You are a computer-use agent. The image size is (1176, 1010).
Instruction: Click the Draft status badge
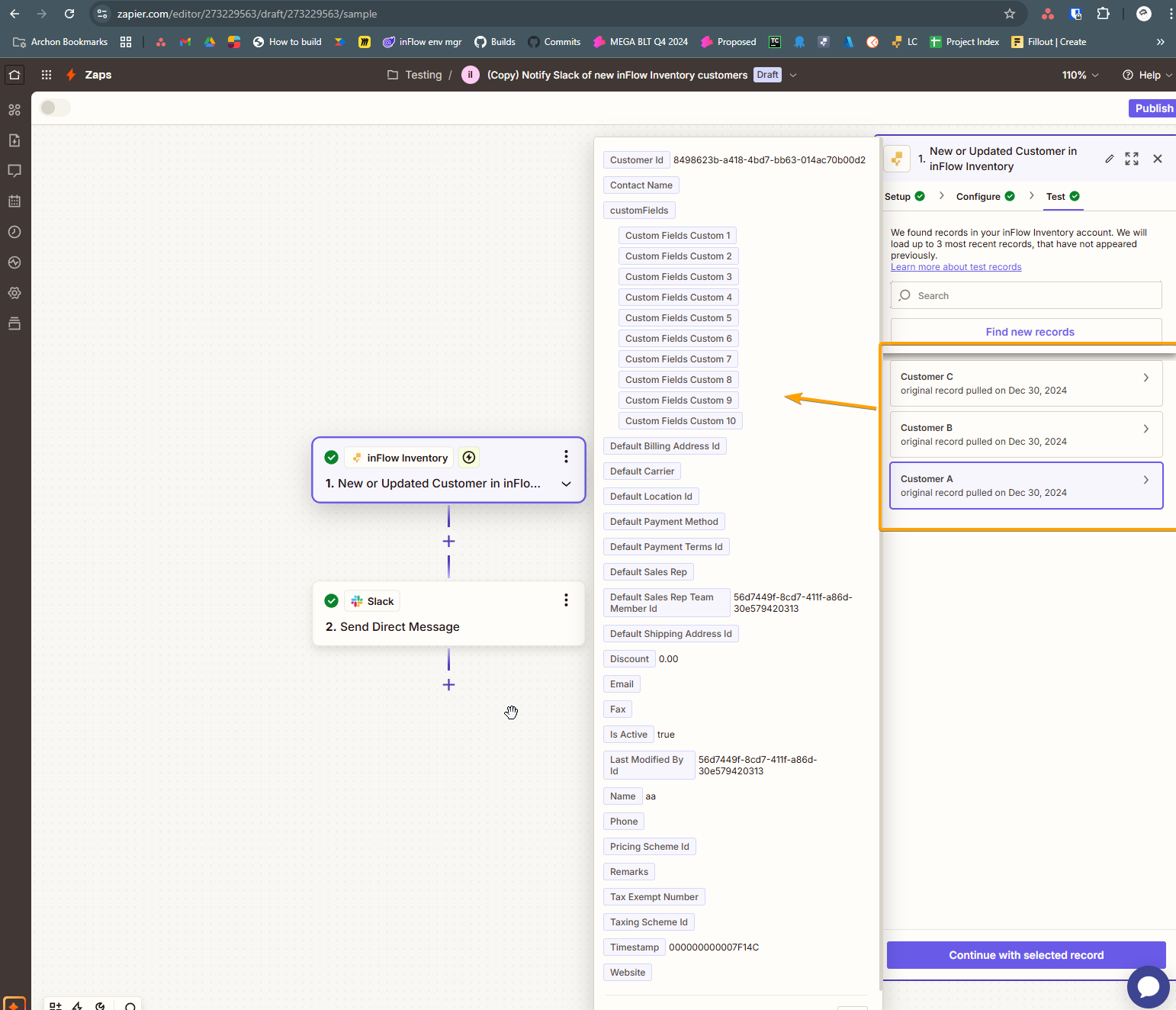tap(767, 75)
